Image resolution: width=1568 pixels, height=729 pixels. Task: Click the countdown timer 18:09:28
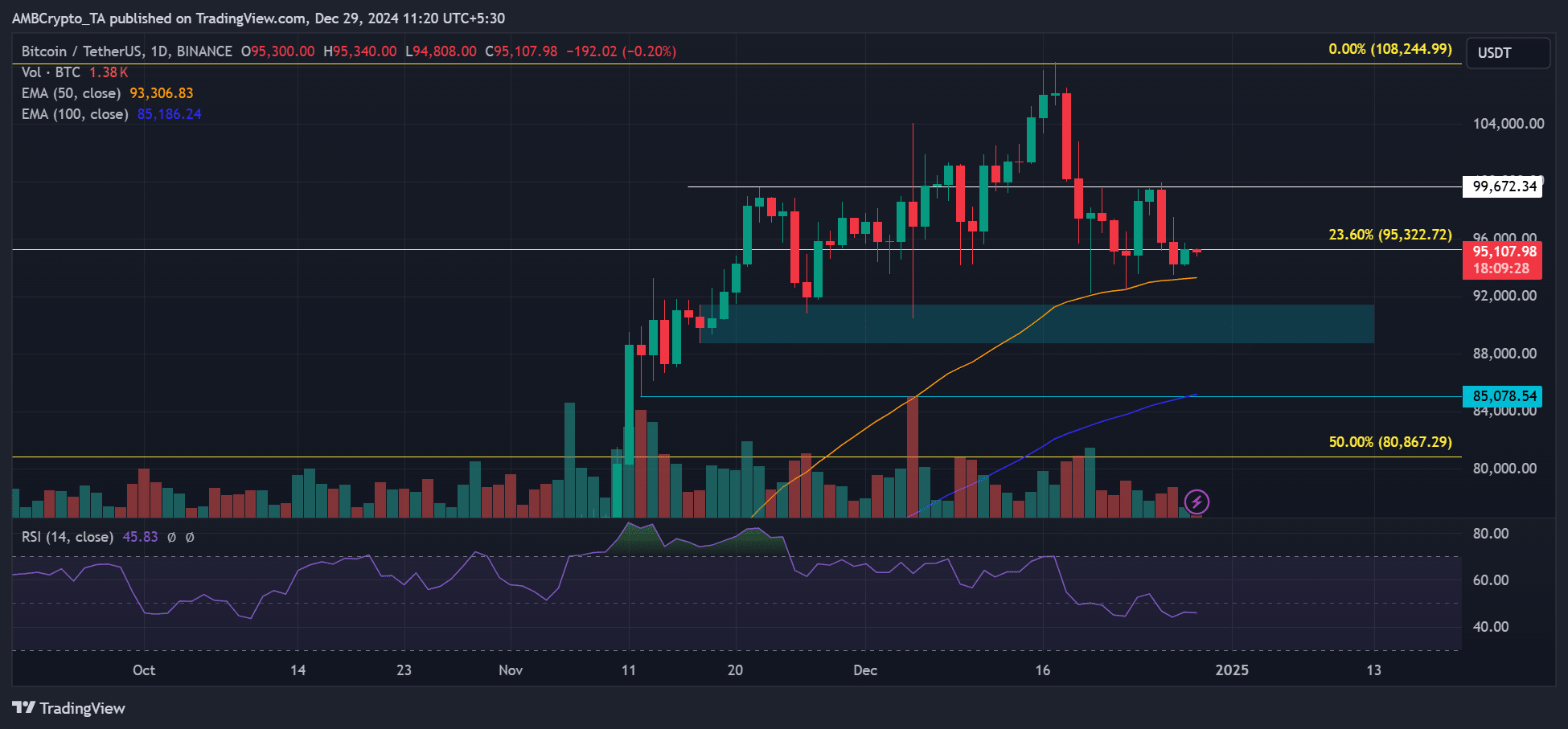1501,269
